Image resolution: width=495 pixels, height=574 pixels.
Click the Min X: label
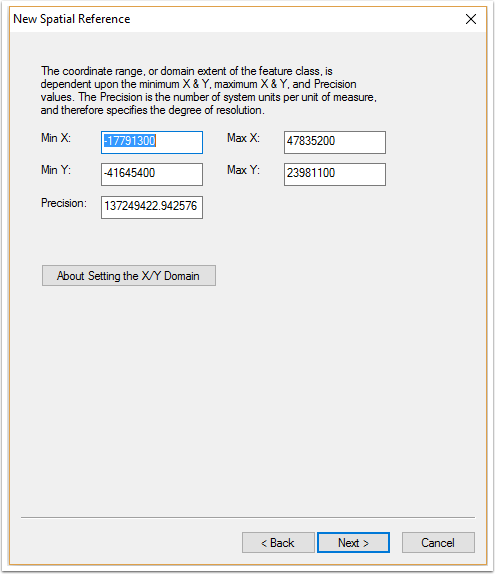click(56, 138)
